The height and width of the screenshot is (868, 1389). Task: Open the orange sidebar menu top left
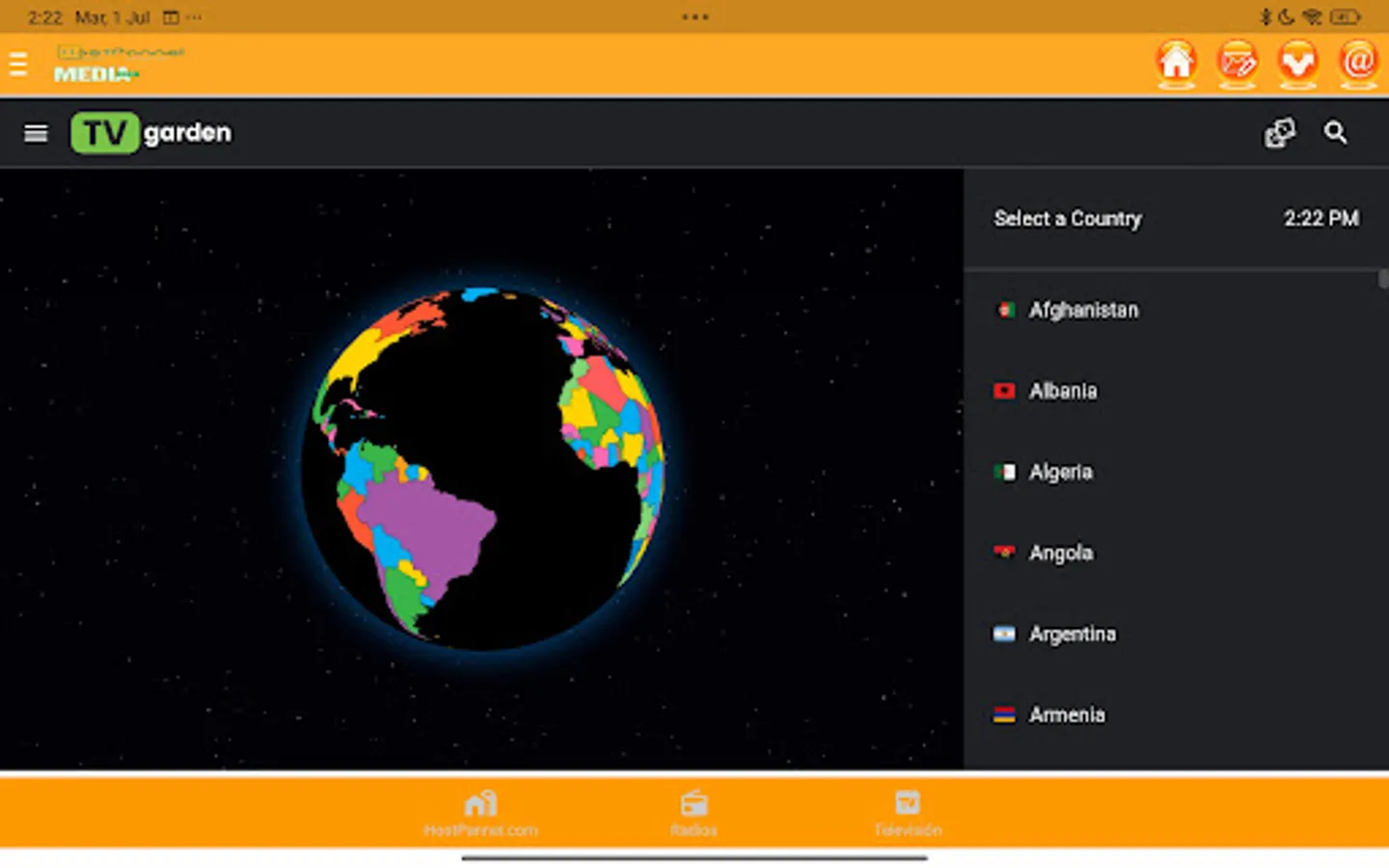[17, 62]
